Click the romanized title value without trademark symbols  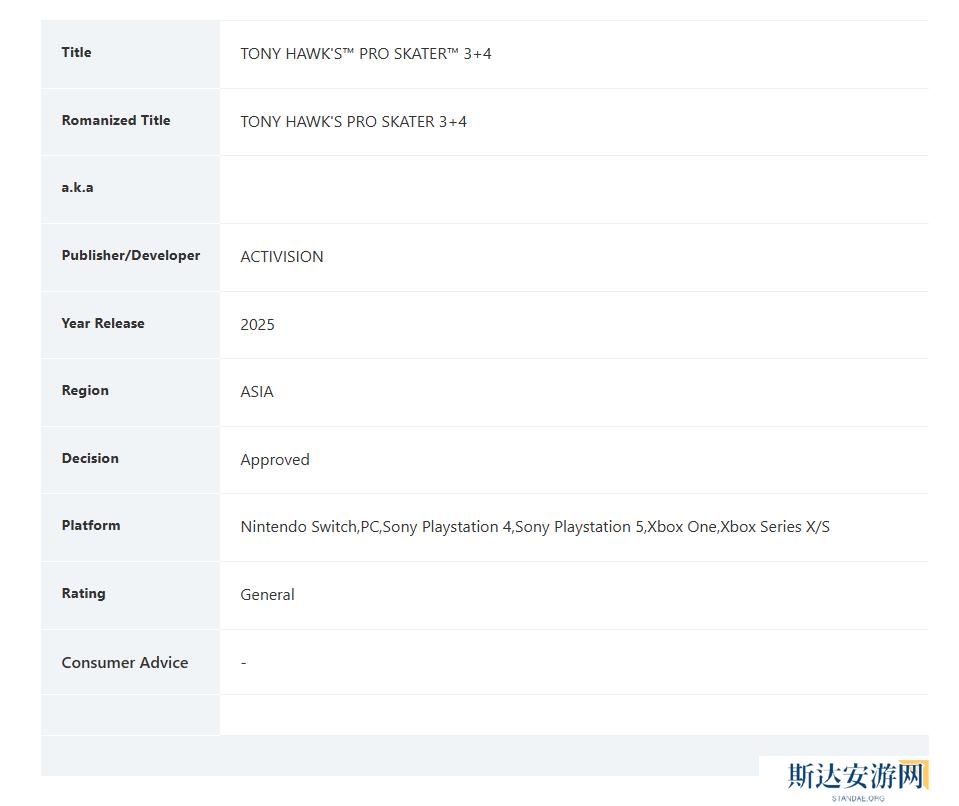tap(353, 122)
